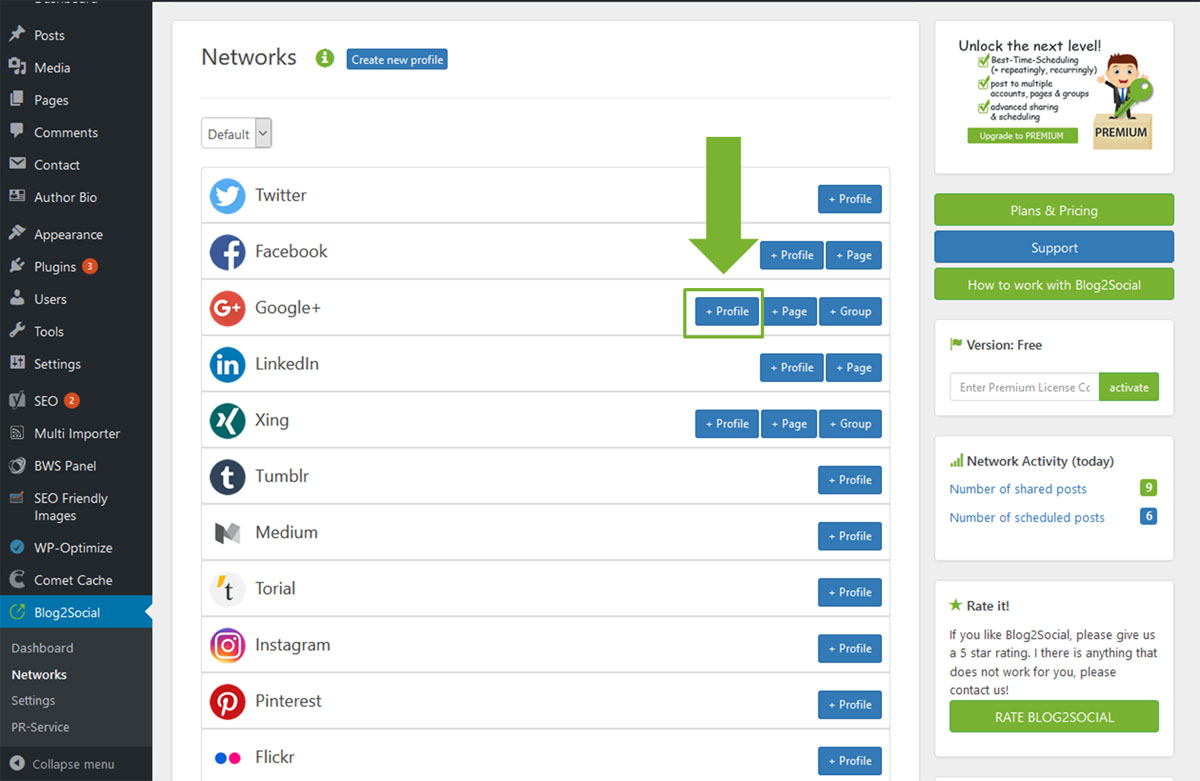Add a Pinterest profile
1200x781 pixels.
(850, 705)
